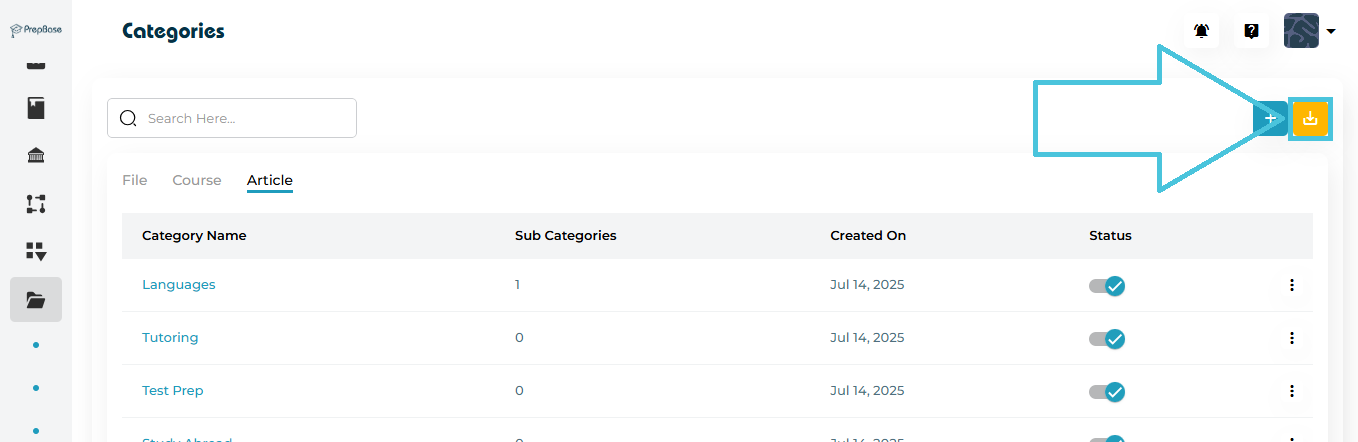This screenshot has height=442, width=1358.
Task: Toggle Test Prep status switch
Action: tap(1107, 391)
